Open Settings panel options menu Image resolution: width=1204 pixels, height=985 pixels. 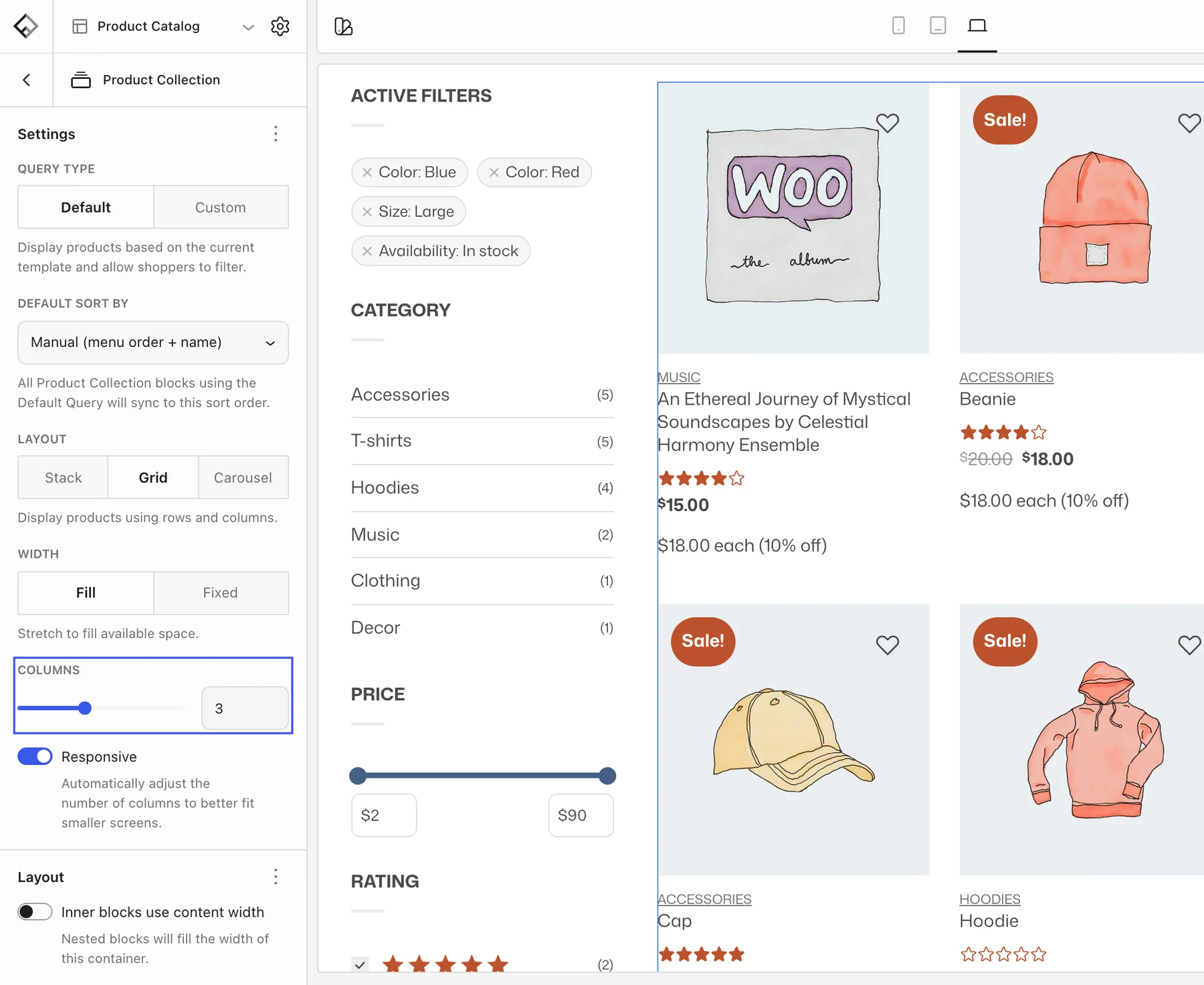click(276, 134)
